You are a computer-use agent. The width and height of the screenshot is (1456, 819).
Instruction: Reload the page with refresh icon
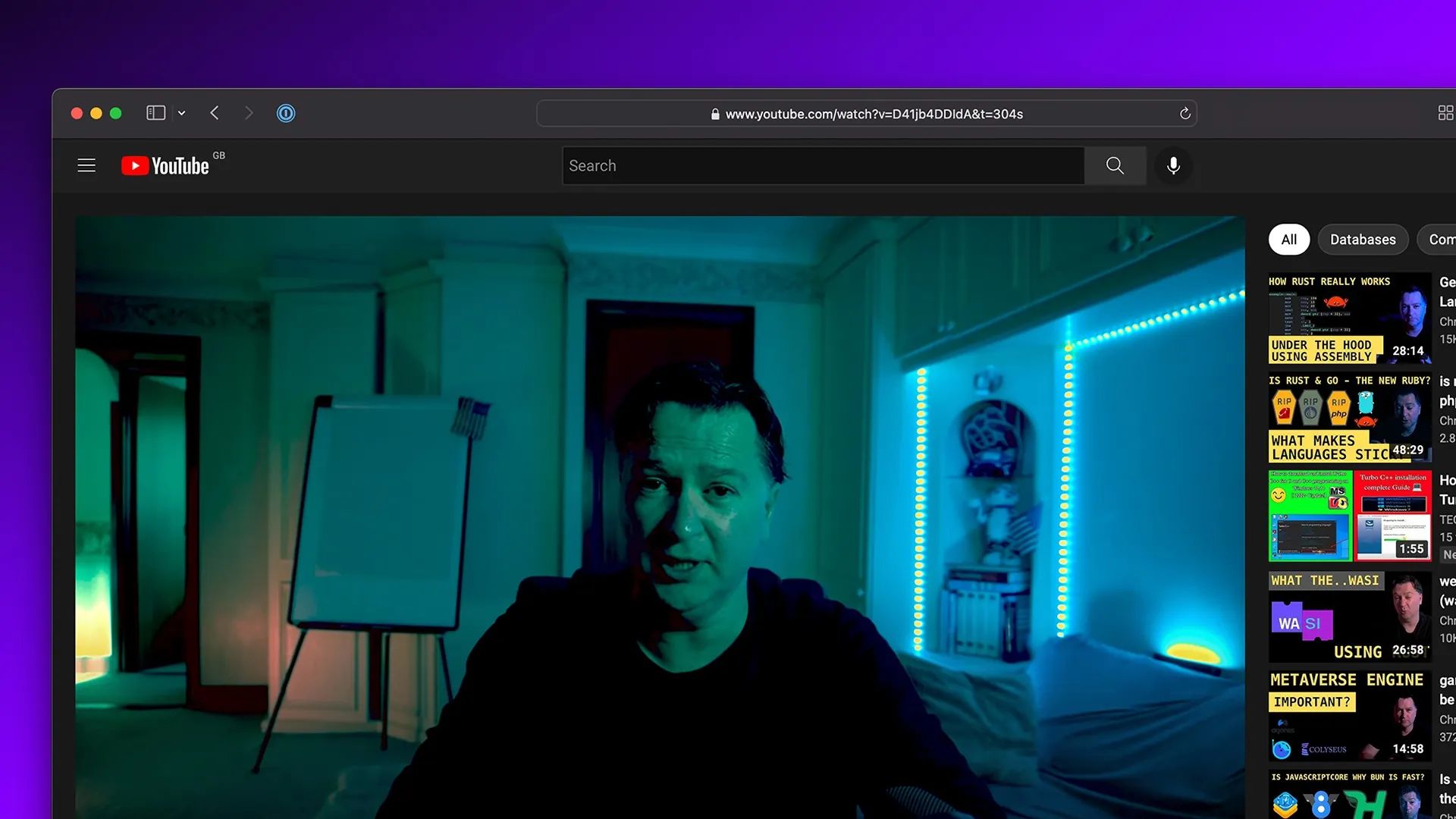[x=1185, y=114]
